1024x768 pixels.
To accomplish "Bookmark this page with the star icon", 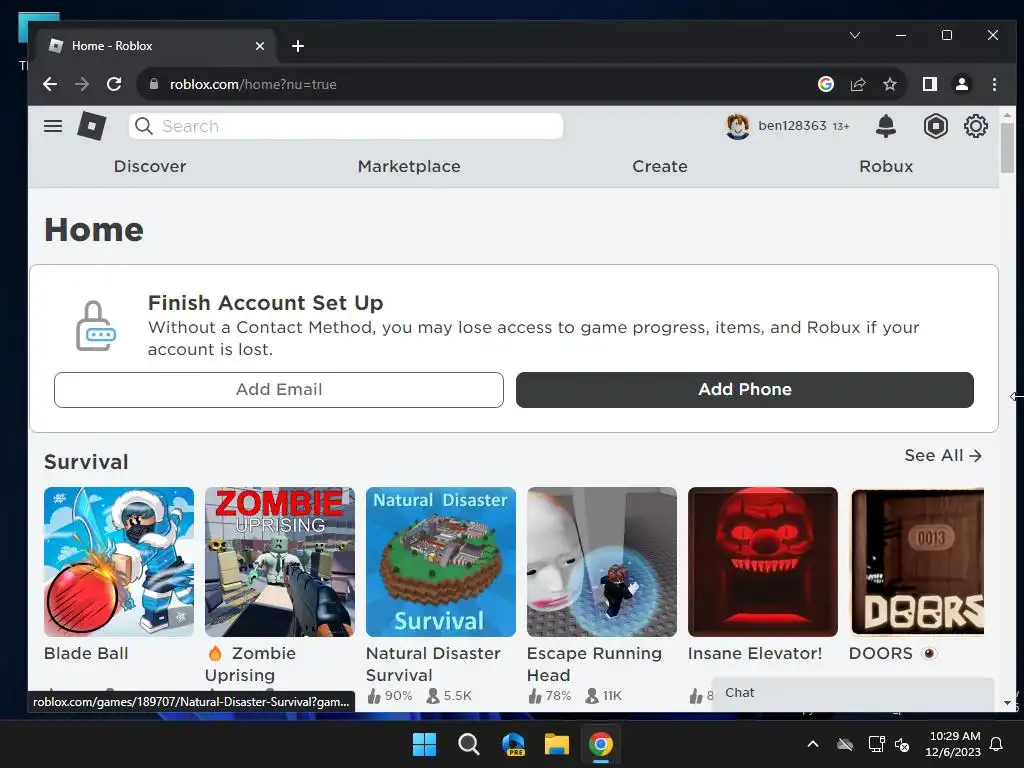I will point(889,84).
